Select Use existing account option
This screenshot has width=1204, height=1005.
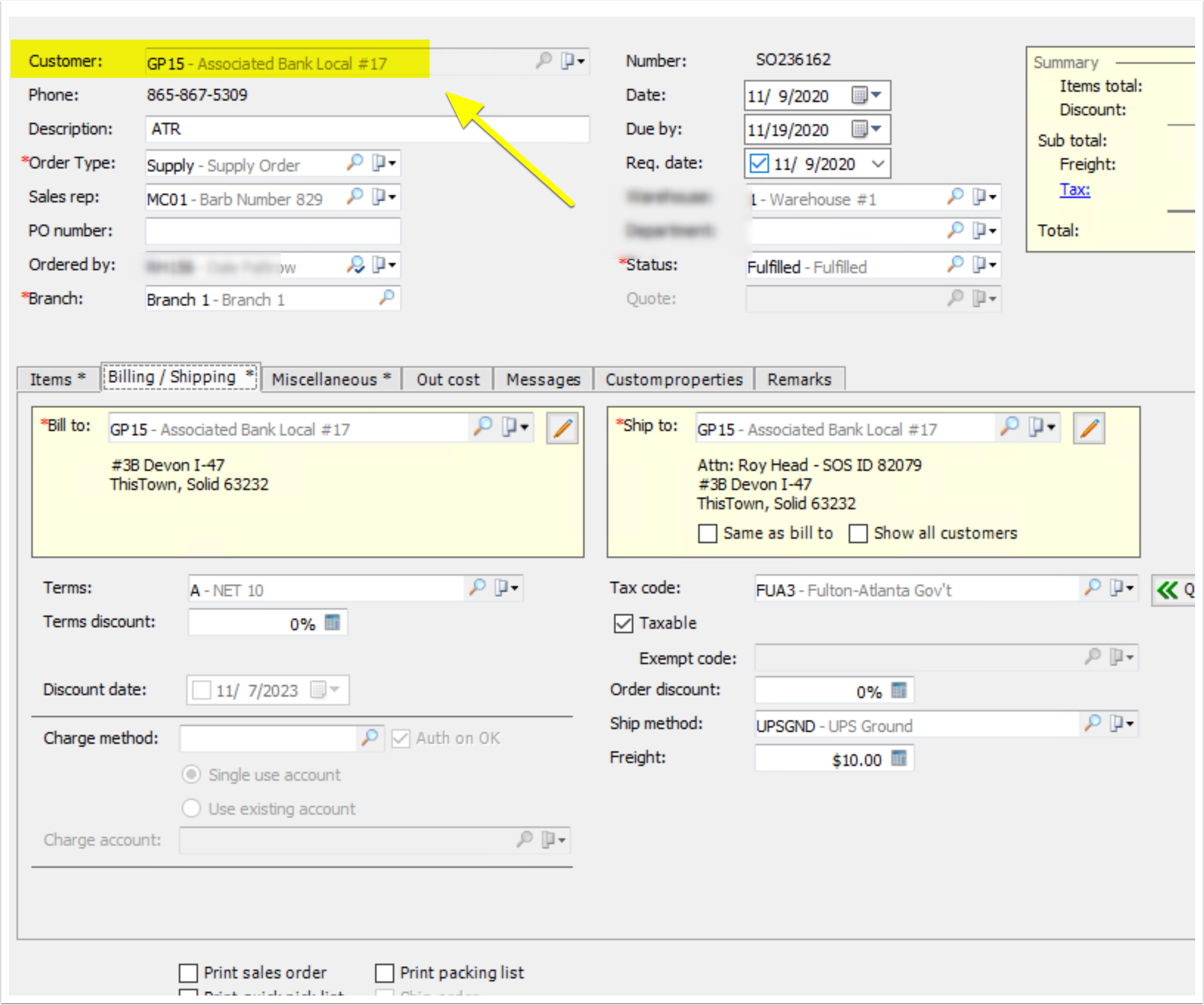pyautogui.click(x=191, y=808)
